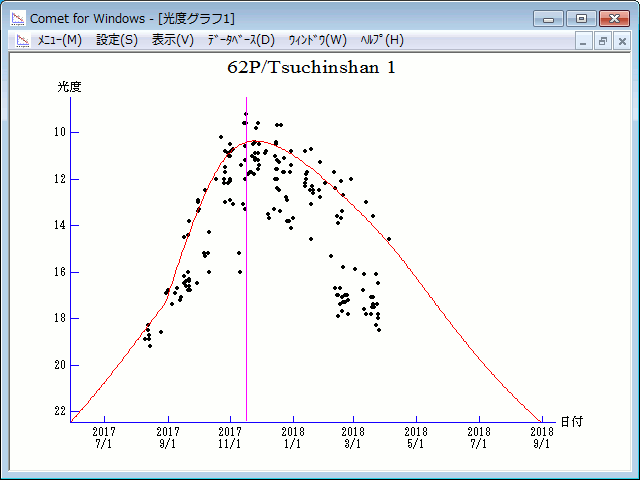Image resolution: width=640 pixels, height=480 pixels.
Task: Open the 設定(S) settings menu
Action: click(117, 40)
